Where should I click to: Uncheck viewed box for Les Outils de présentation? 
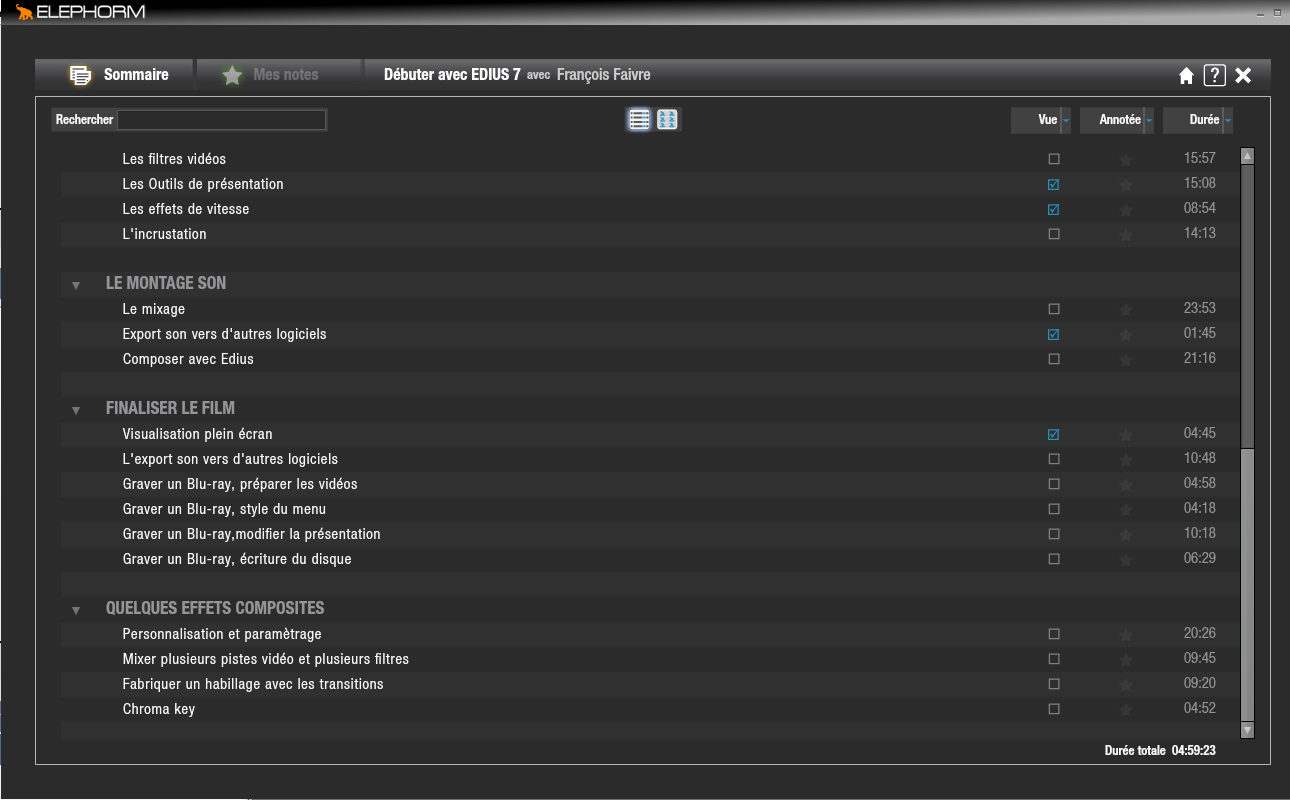pos(1053,184)
